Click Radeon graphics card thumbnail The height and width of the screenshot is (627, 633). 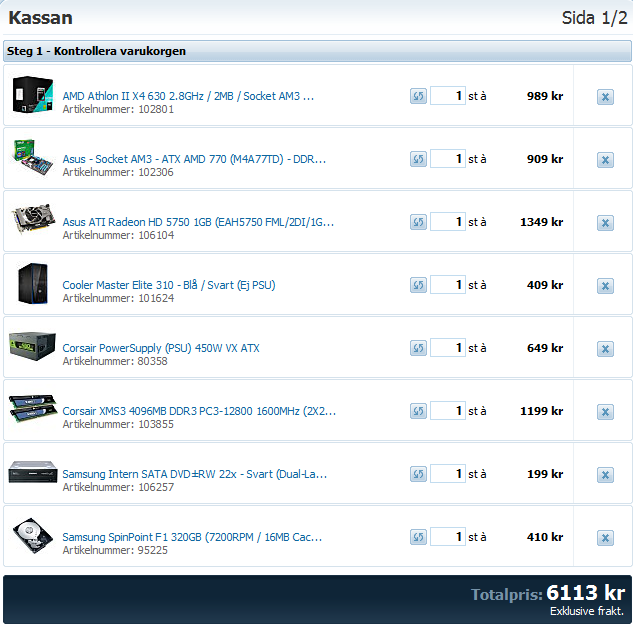click(33, 218)
